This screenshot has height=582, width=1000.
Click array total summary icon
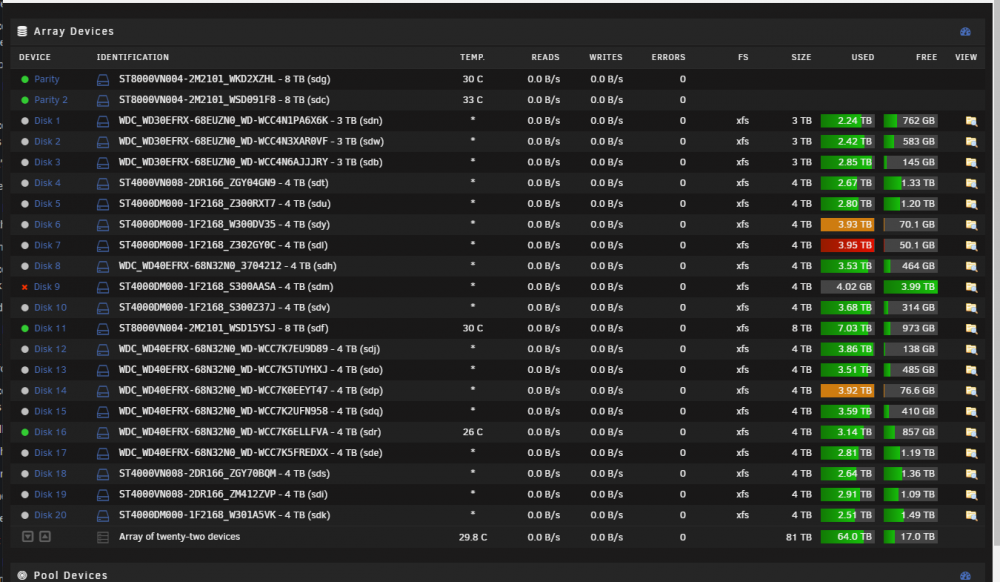click(103, 537)
